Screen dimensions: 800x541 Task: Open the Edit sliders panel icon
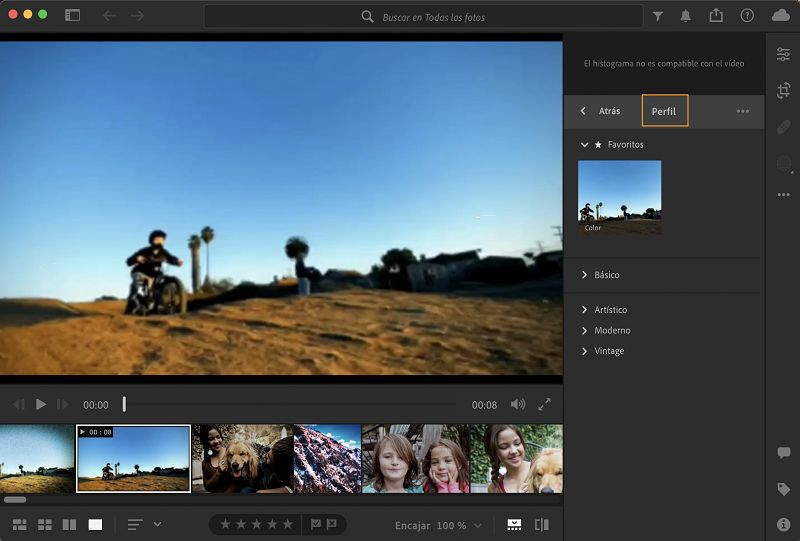click(783, 54)
